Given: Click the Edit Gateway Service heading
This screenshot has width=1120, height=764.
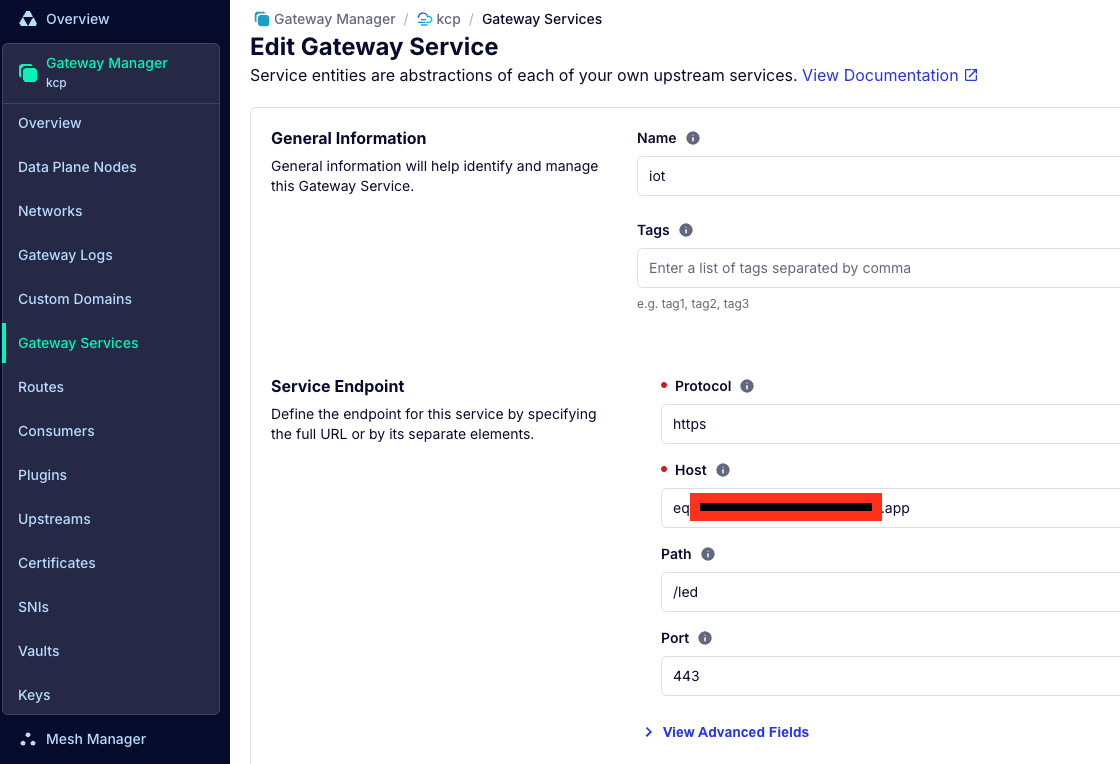Looking at the screenshot, I should click(x=374, y=47).
